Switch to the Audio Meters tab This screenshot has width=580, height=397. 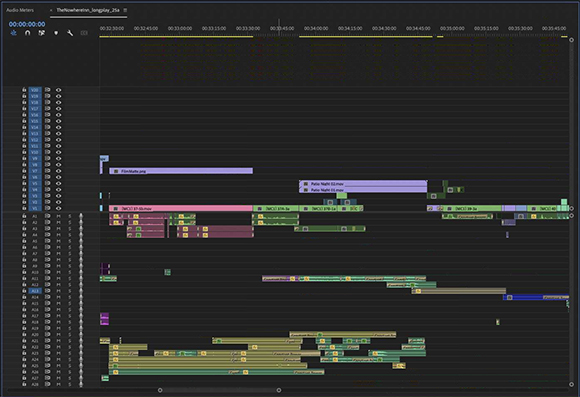[x=20, y=10]
